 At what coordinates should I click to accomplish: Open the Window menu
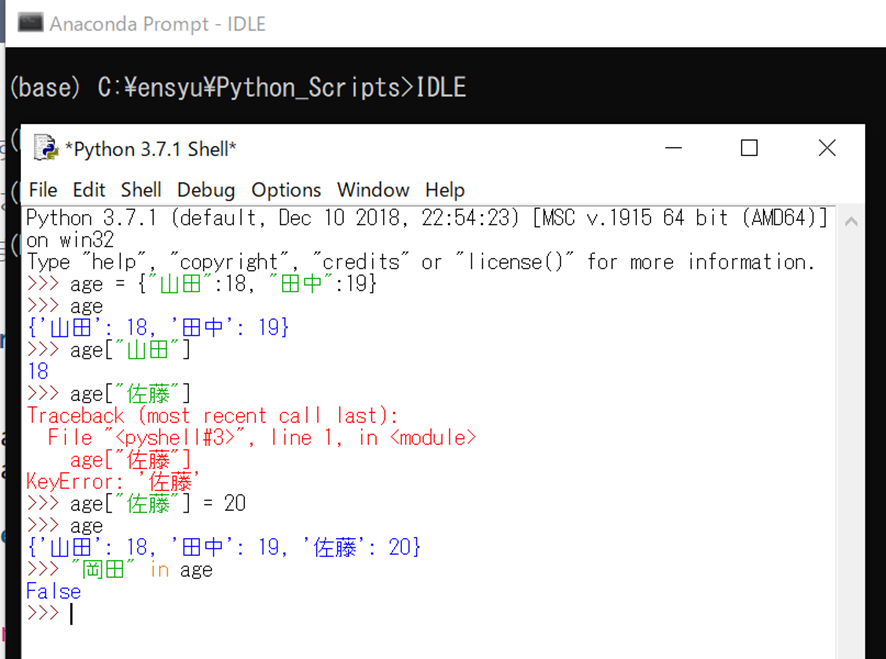tap(372, 190)
